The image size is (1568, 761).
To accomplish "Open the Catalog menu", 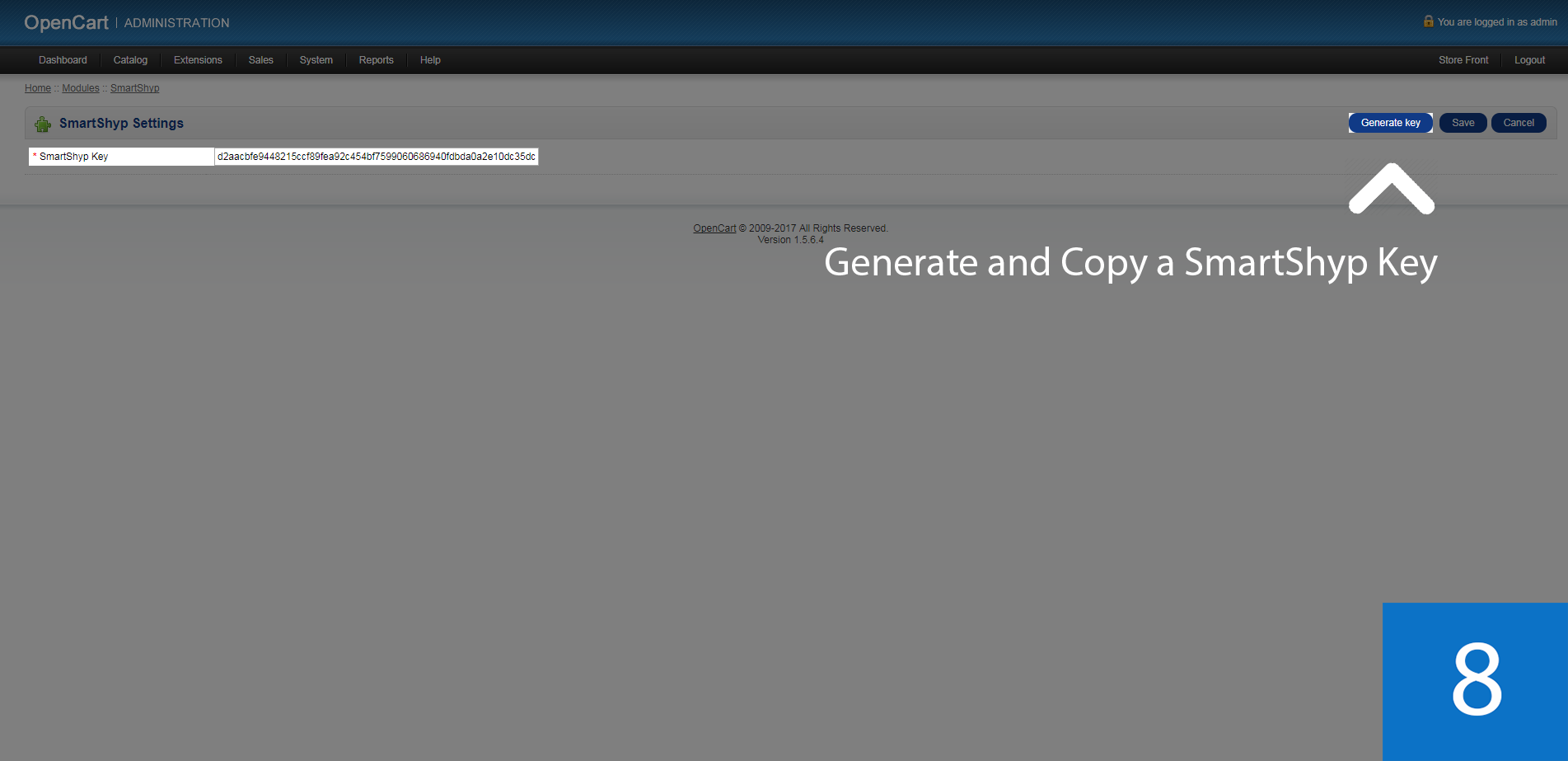I will click(x=130, y=60).
